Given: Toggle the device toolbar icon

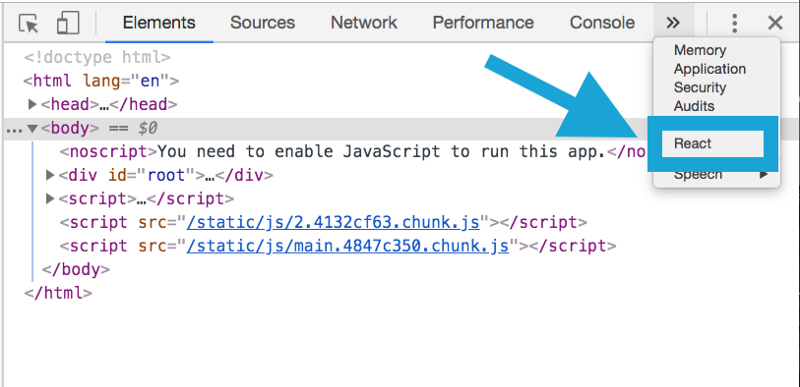Looking at the screenshot, I should click(x=68, y=23).
